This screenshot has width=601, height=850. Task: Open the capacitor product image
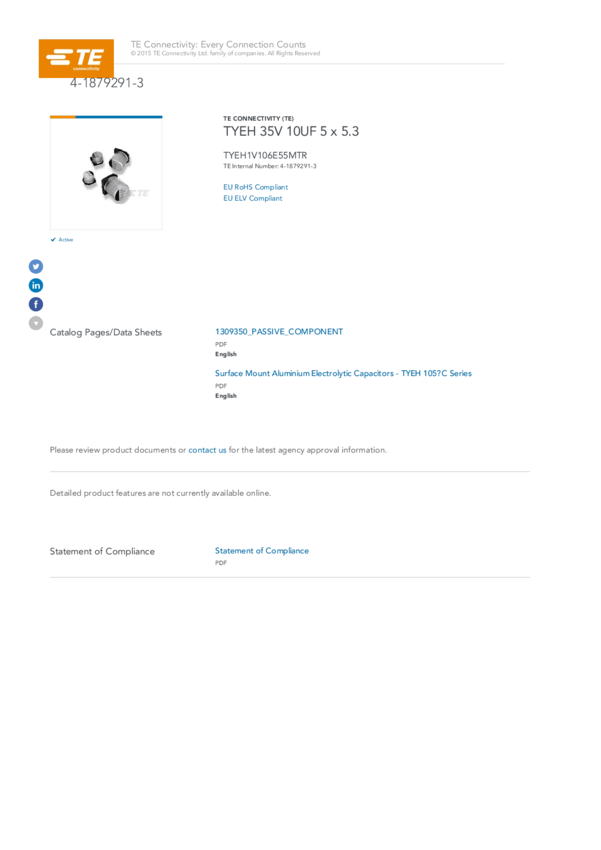click(x=106, y=173)
